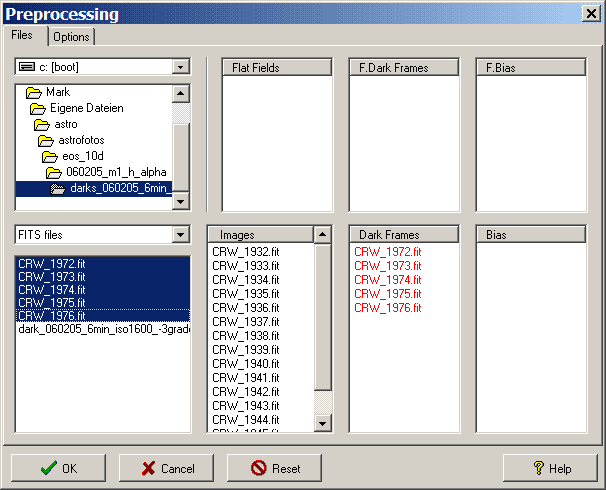
Task: Open the FITS files type dropdown
Action: 180,235
